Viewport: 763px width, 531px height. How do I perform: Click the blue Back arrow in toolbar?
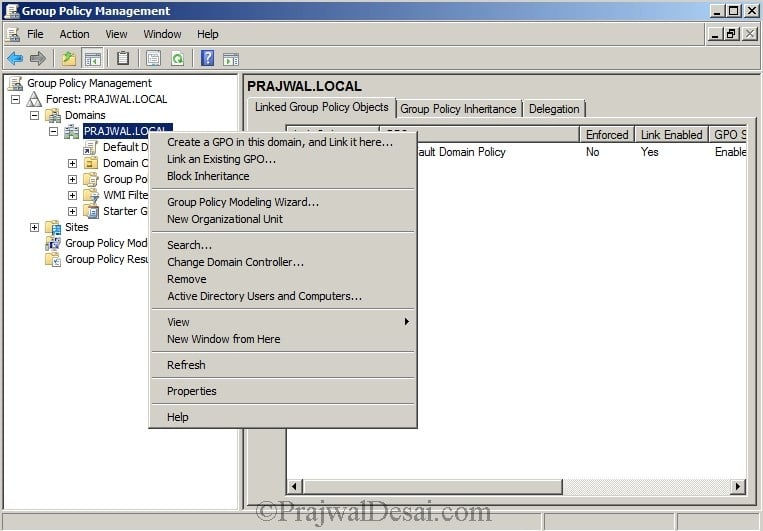coord(15,59)
